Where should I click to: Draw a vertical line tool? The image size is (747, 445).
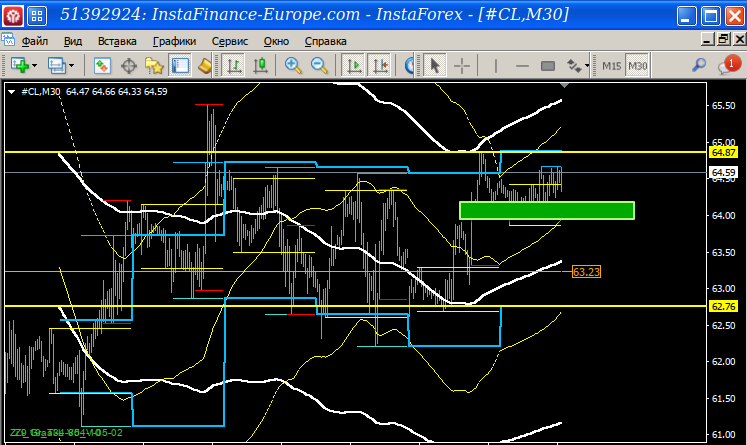tap(495, 65)
